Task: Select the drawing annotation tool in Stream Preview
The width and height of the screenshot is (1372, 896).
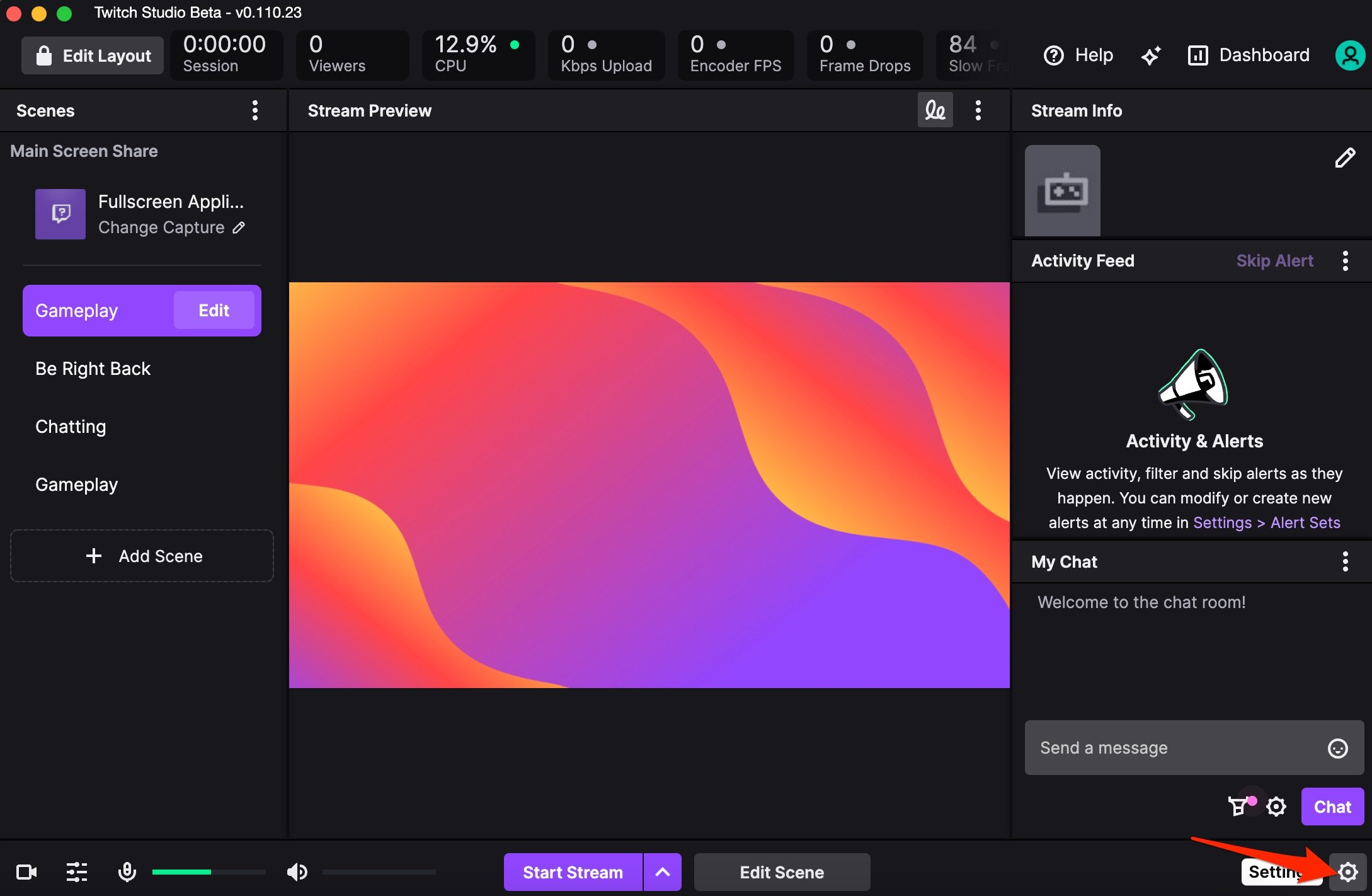Action: coord(935,110)
